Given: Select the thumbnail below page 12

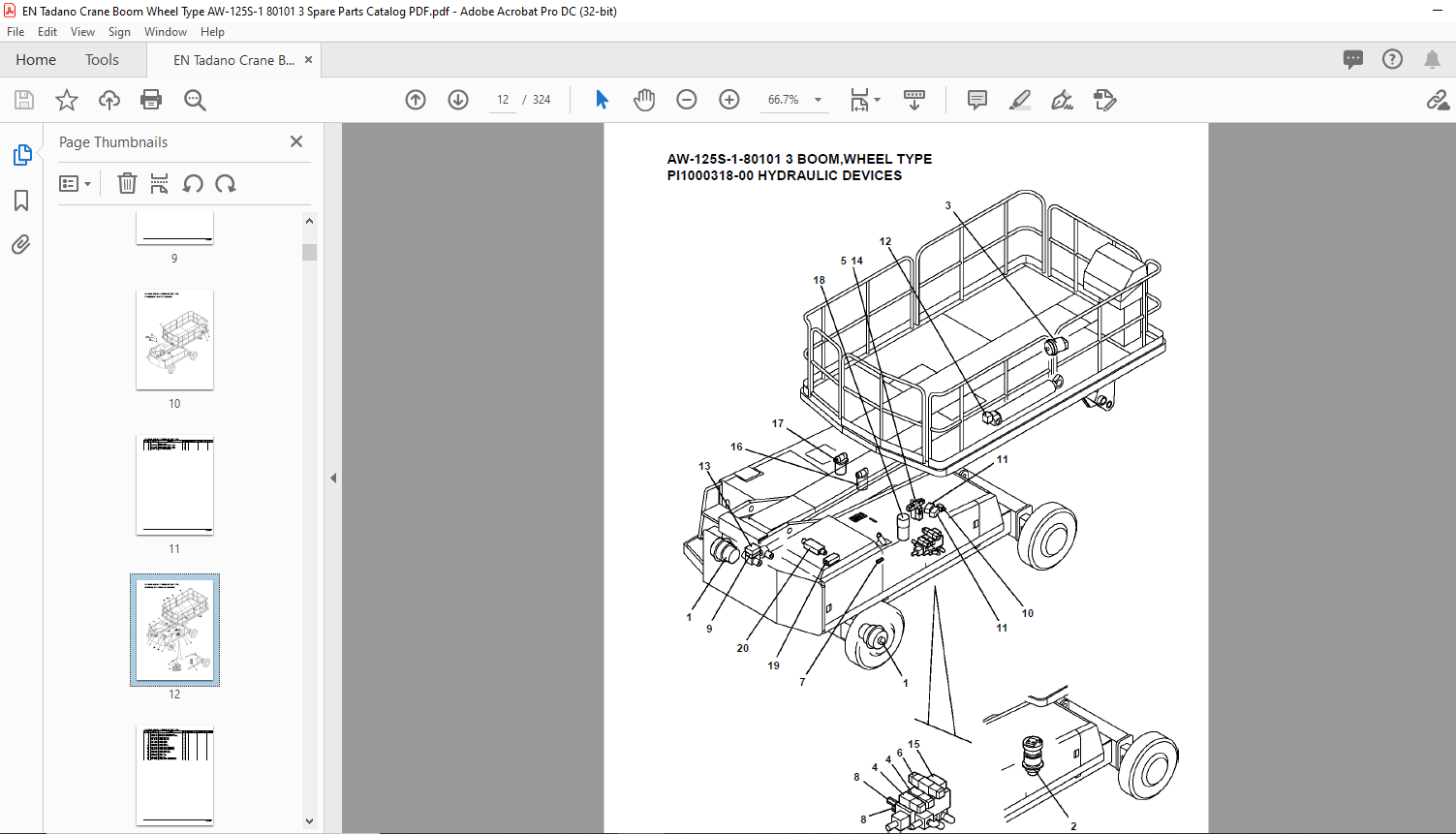Looking at the screenshot, I should [174, 775].
